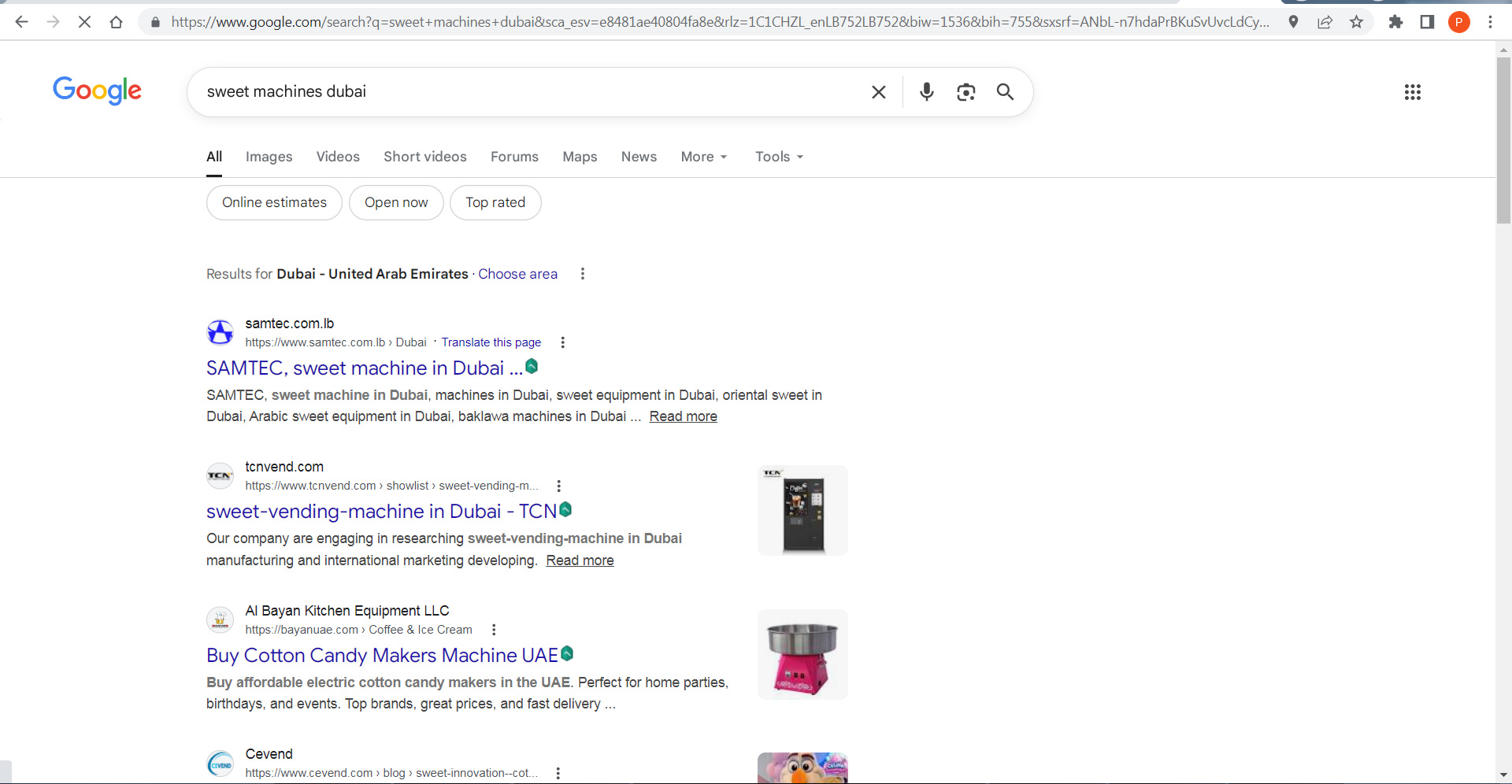Open more options for Al Bayan result
Screen dimensions: 1512x784
tap(494, 630)
